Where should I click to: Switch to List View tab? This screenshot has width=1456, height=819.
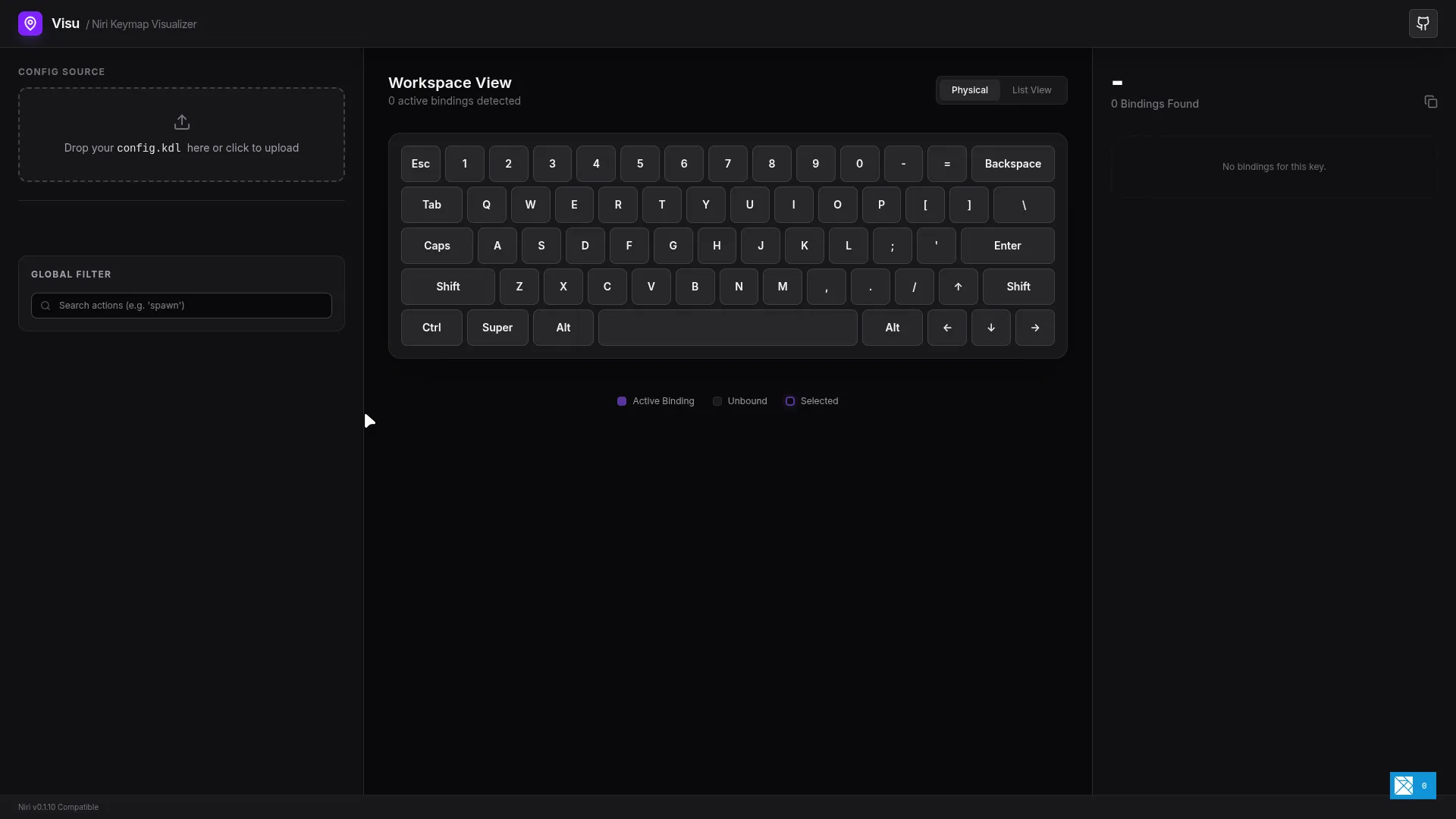(1031, 90)
